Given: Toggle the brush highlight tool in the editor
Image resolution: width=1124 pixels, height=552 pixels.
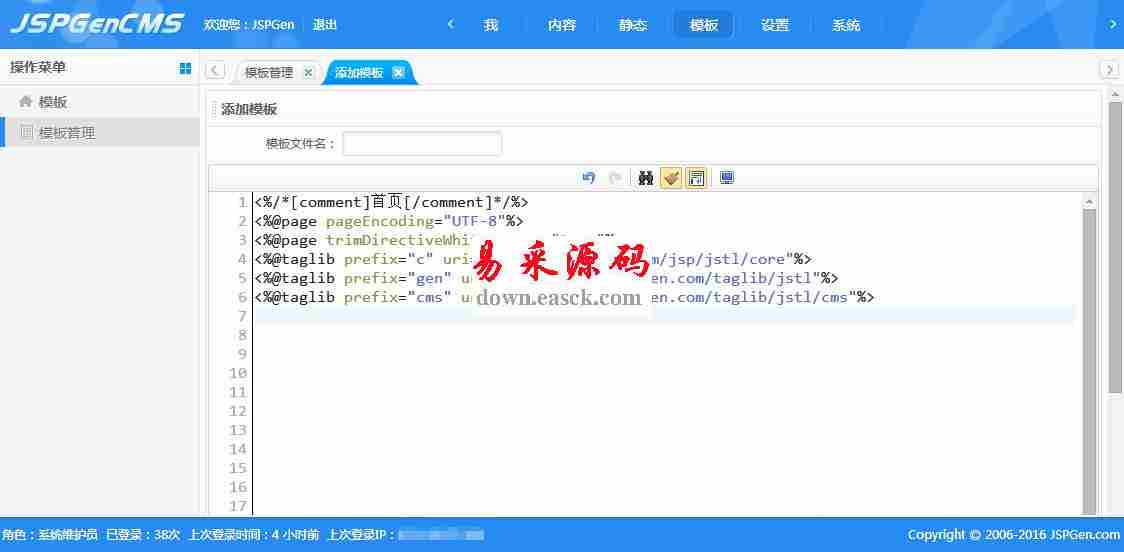Looking at the screenshot, I should (x=671, y=178).
